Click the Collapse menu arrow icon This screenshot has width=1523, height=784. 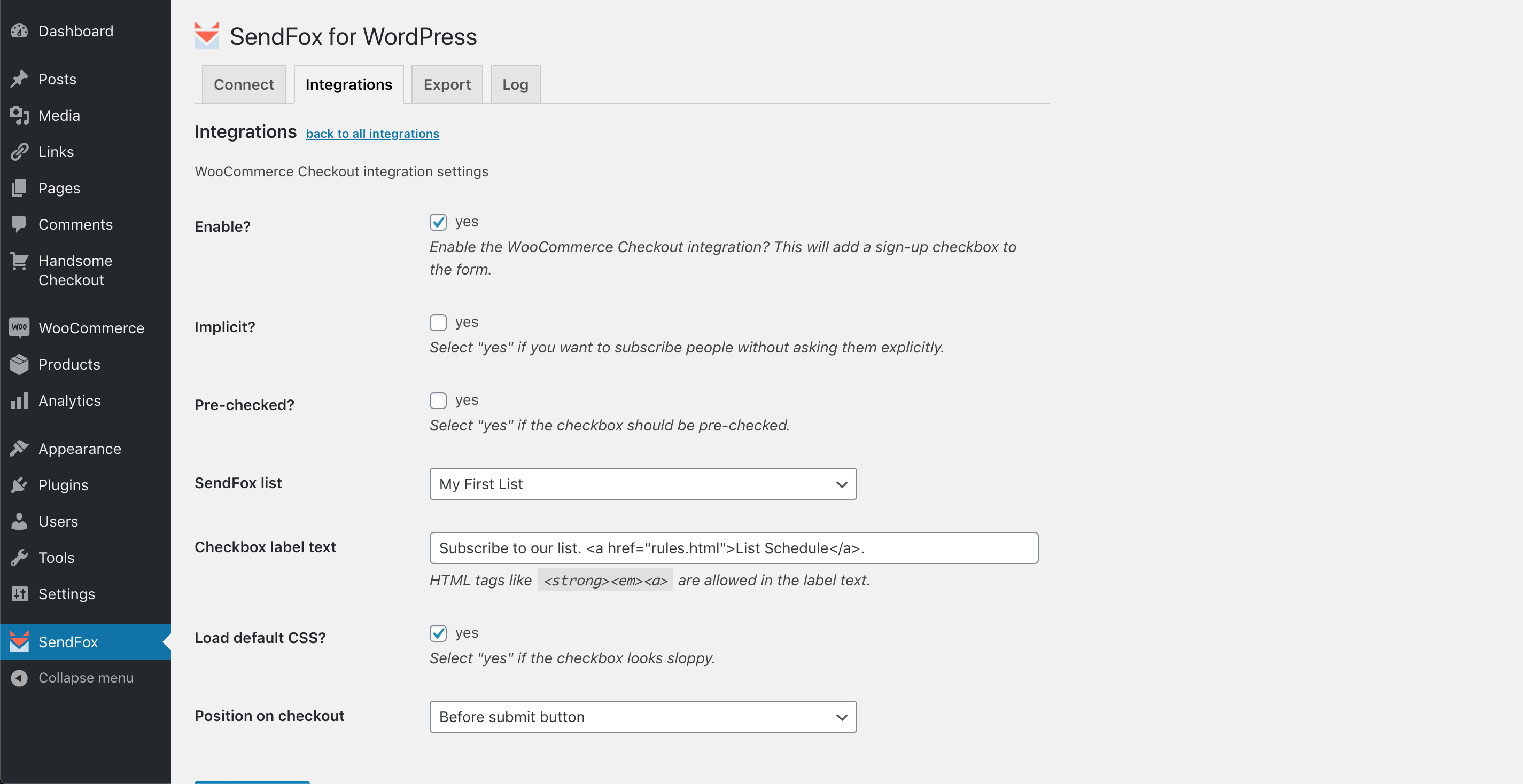click(20, 678)
